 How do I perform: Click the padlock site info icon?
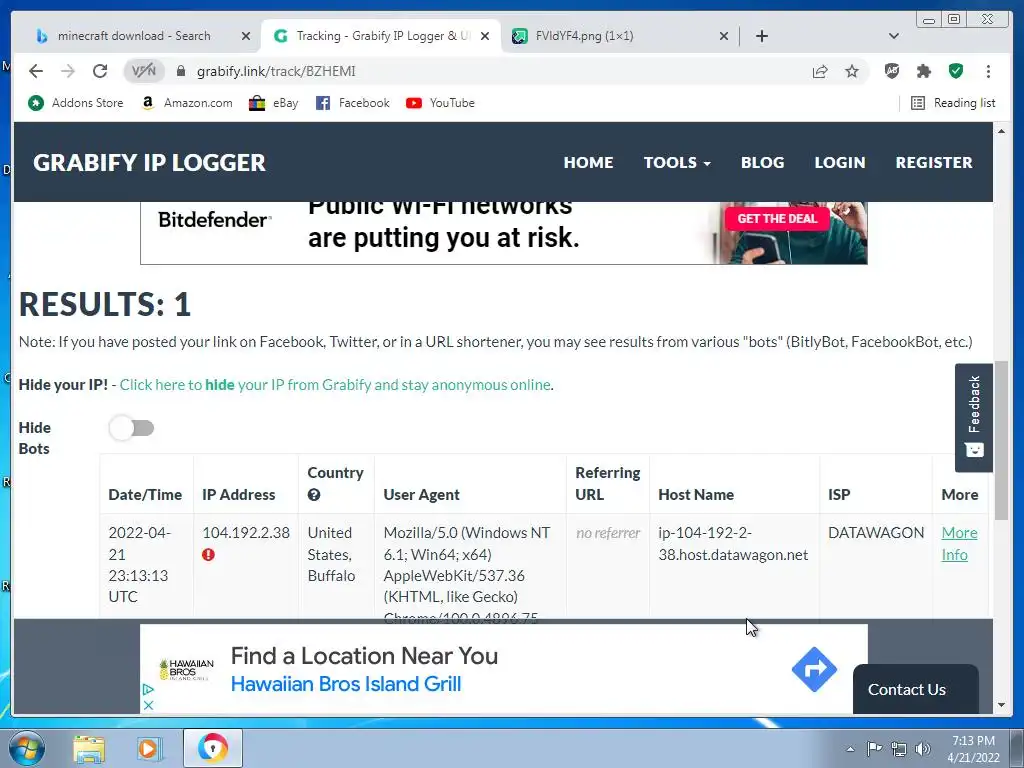181,71
